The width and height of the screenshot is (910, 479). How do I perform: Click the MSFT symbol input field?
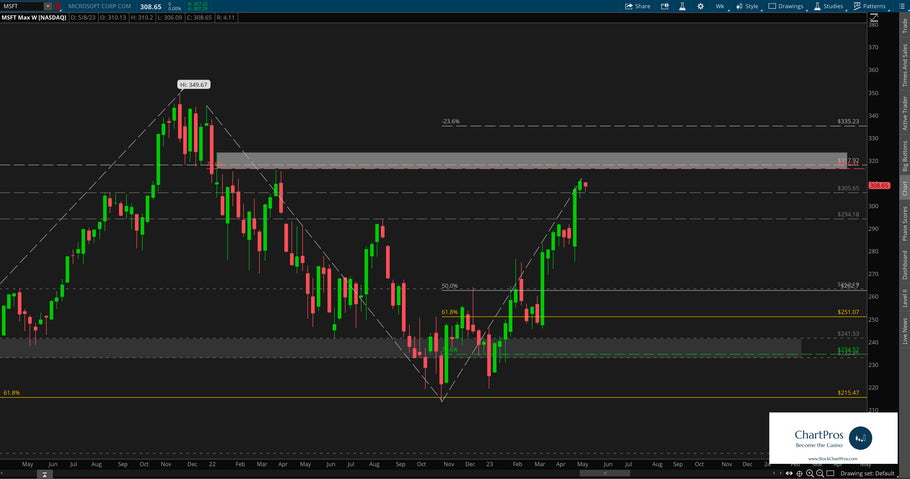22,6
